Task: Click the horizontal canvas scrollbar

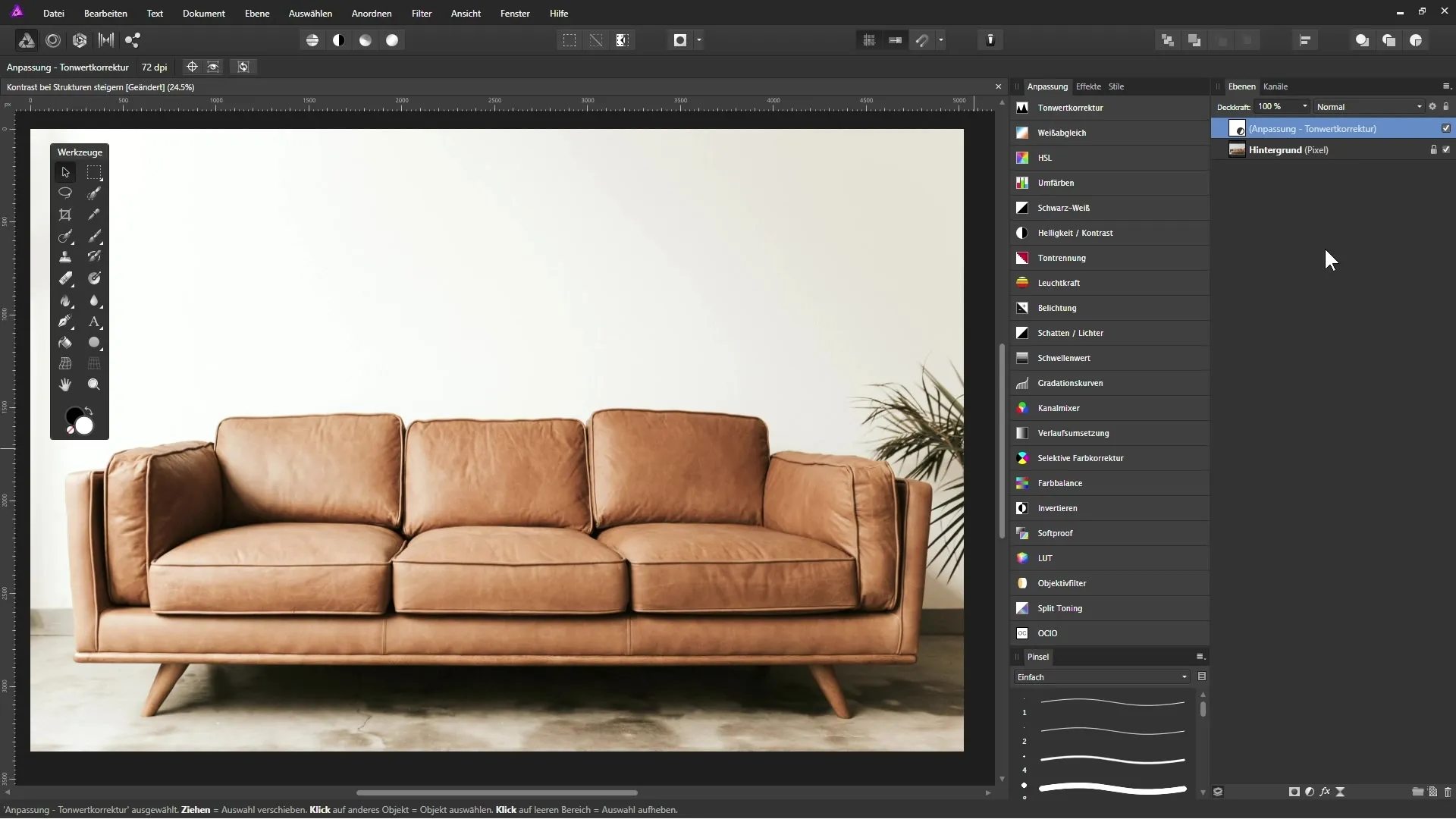Action: 497,792
